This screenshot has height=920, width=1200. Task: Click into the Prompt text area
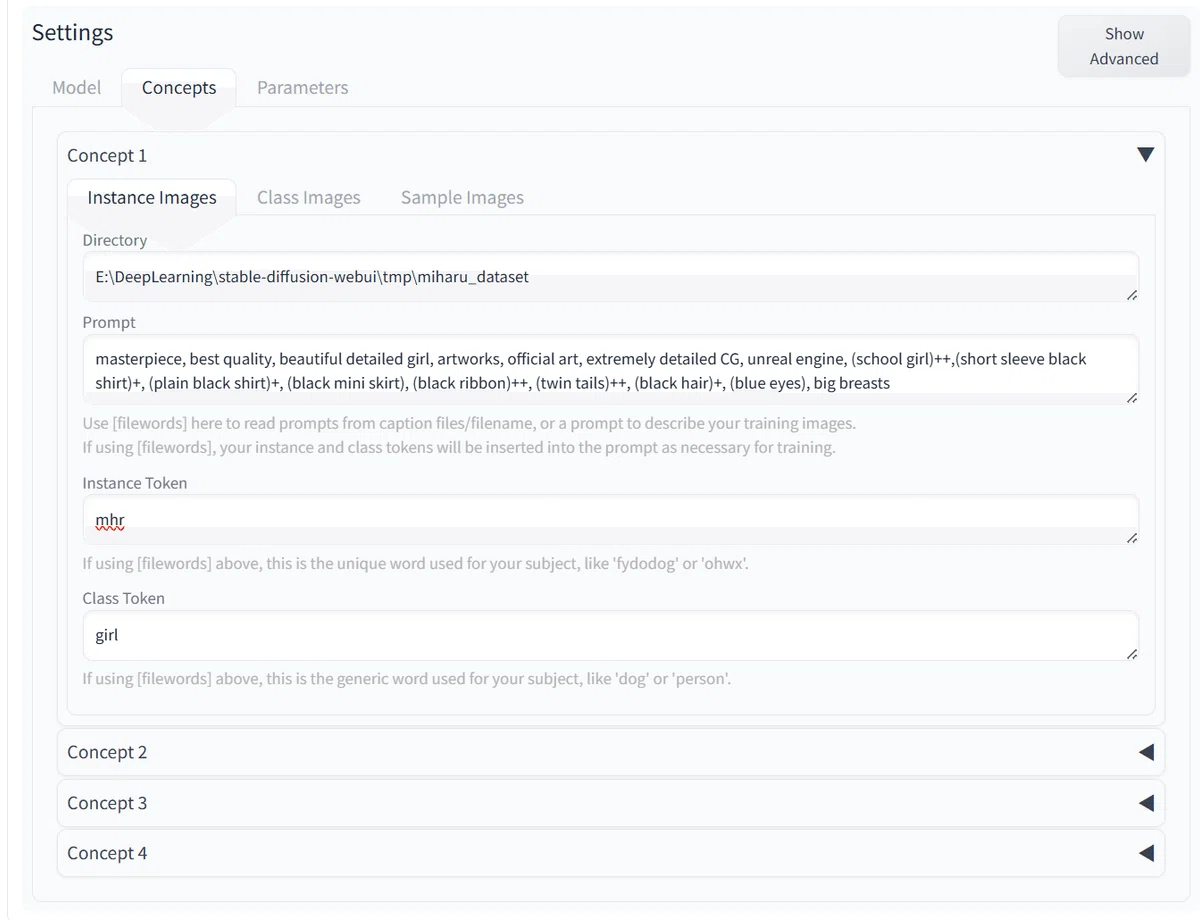[611, 371]
